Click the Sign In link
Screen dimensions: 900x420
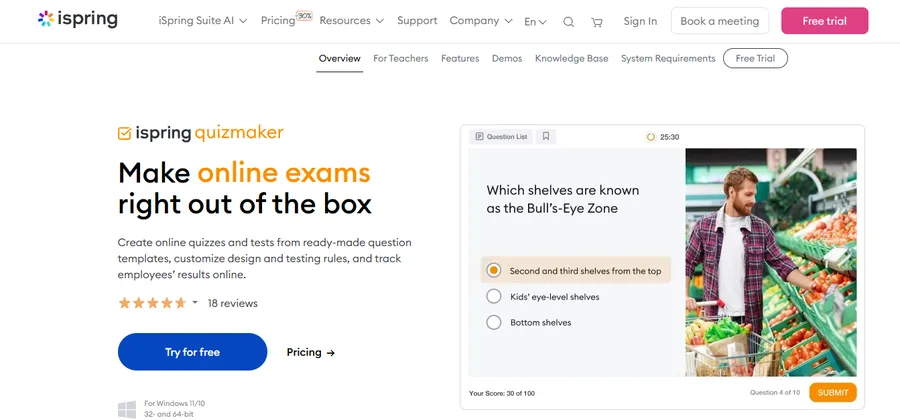click(x=640, y=21)
